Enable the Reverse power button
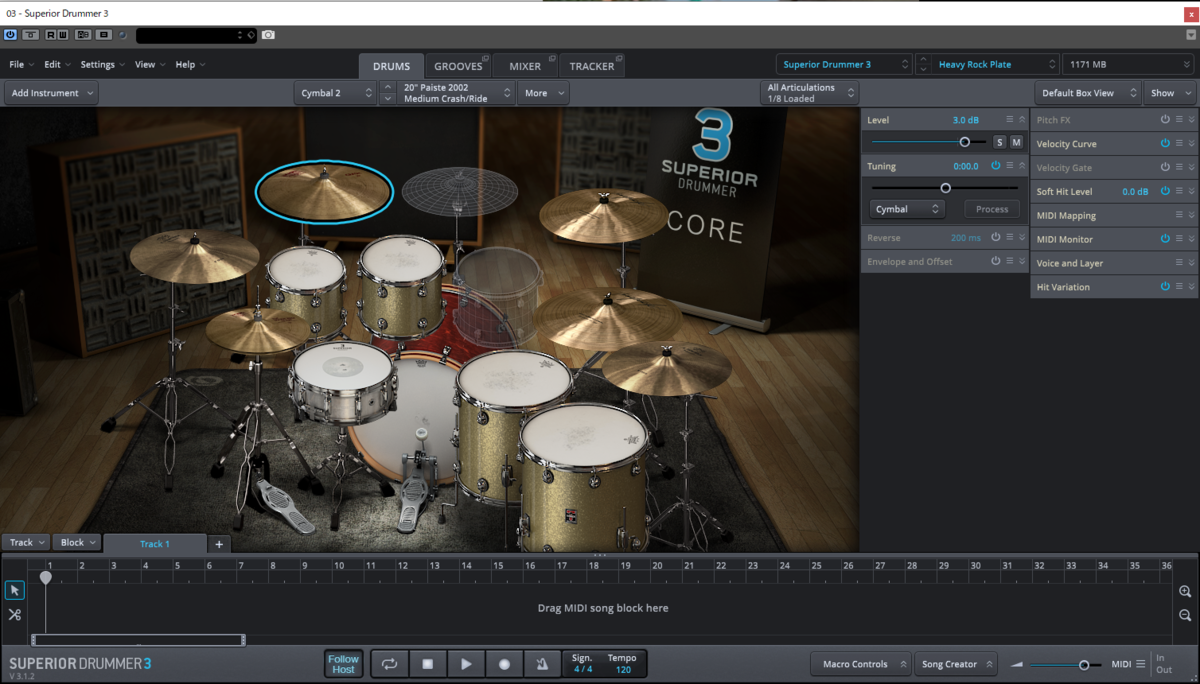This screenshot has width=1200, height=684. 995,238
